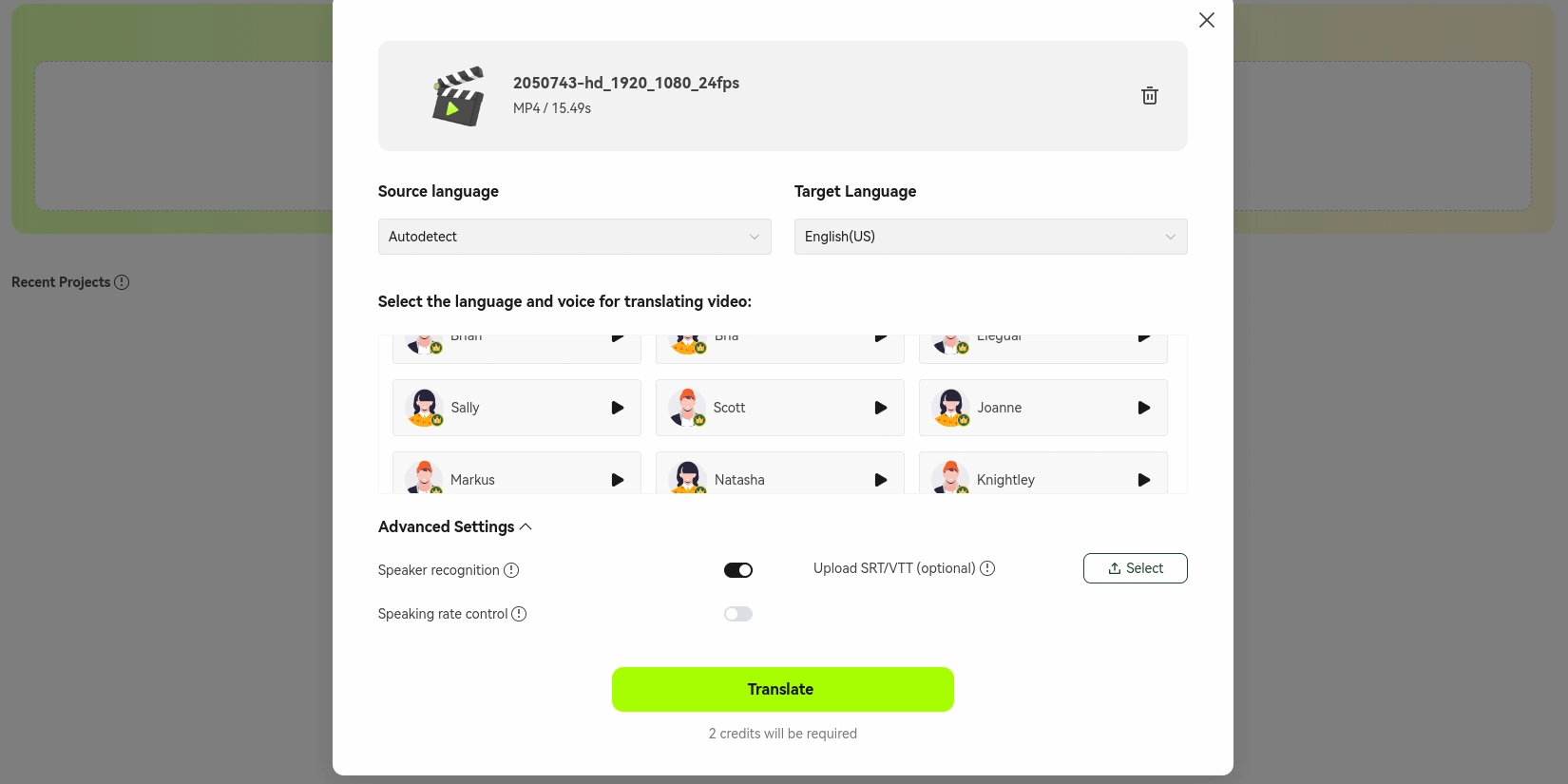Delete the uploaded MP4 video file
The image size is (1568, 784).
(1149, 96)
